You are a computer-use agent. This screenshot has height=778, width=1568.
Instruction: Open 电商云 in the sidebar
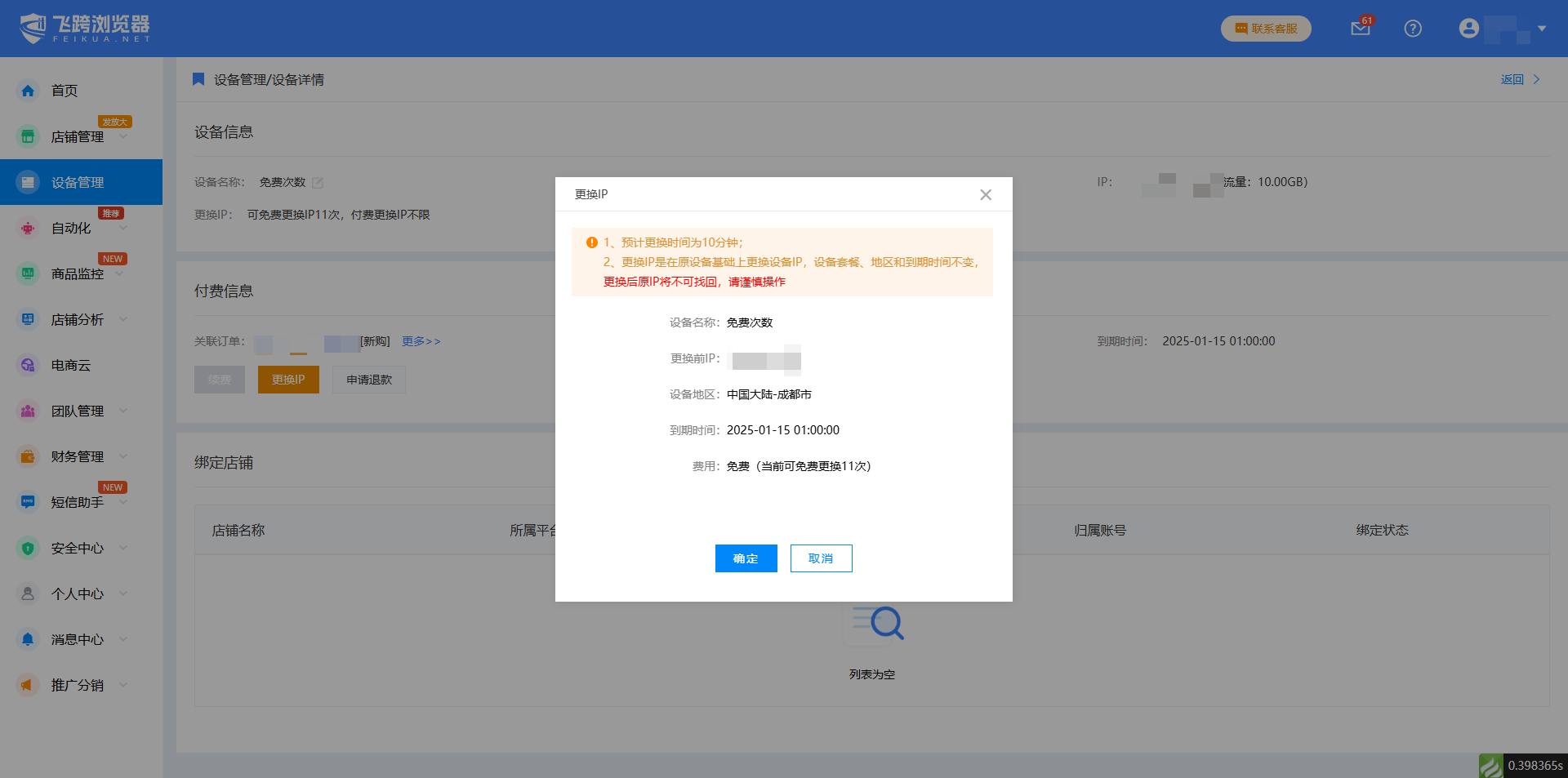pyautogui.click(x=71, y=366)
